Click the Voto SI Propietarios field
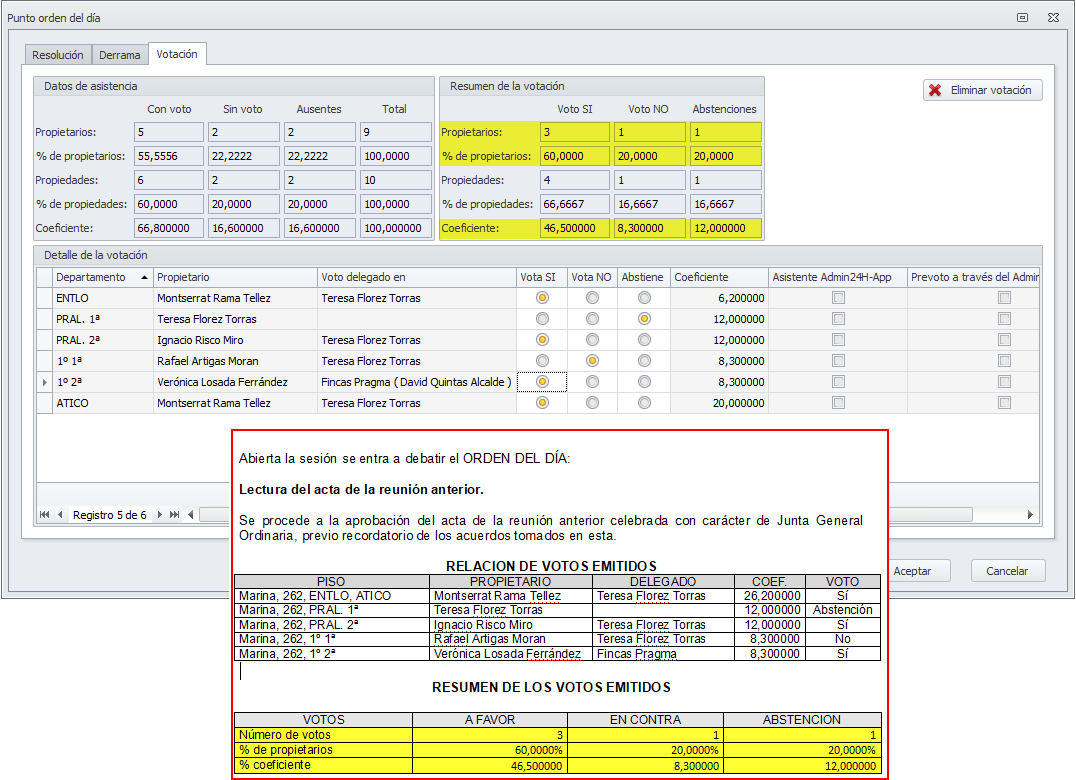The width and height of the screenshot is (1076, 780). [x=574, y=132]
